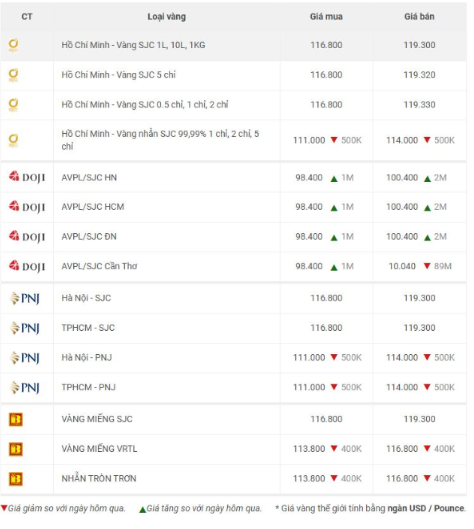Click the red down arrow in AVPL/SJC Cần Thơ sell price
The height and width of the screenshot is (529, 474).
[427, 266]
